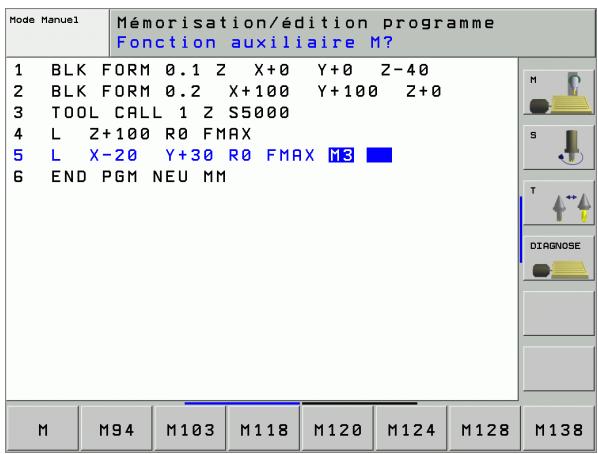598x454 pixels.
Task: Open the DIAGNOSE softkey
Action: [x=559, y=258]
